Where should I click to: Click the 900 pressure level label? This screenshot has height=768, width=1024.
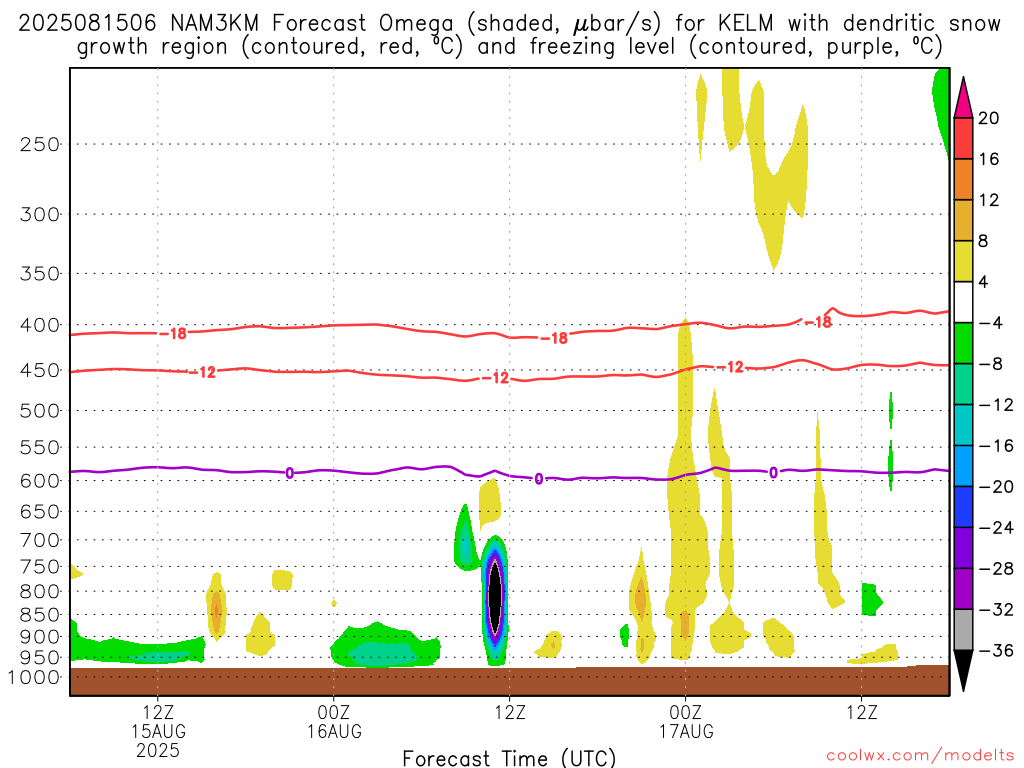39,636
